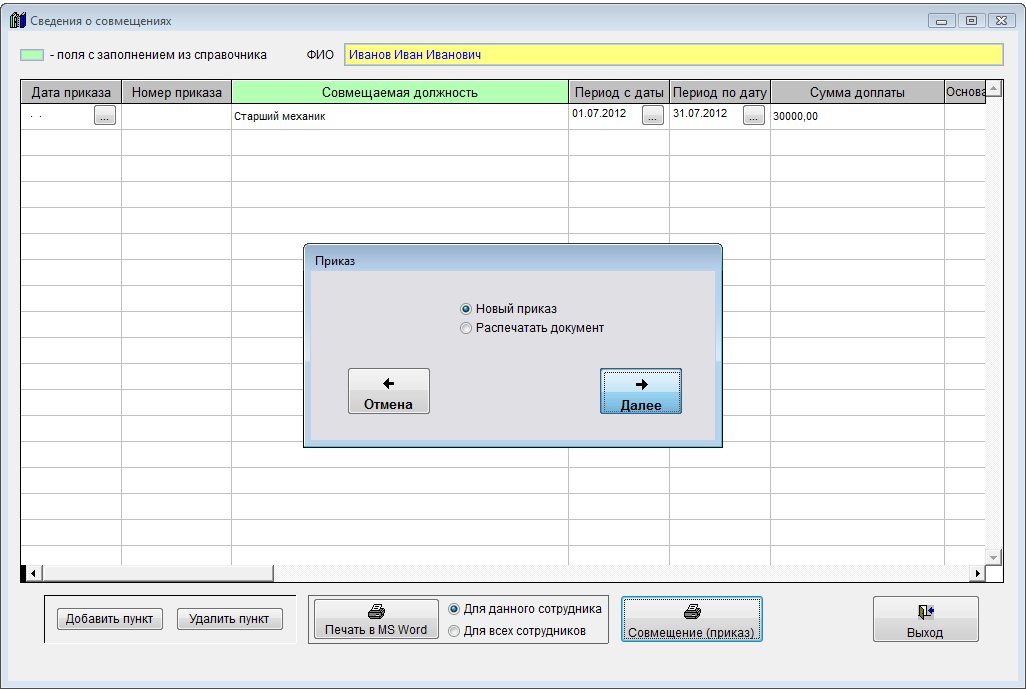
Task: Click the application book icon in title bar
Action: coord(18,20)
